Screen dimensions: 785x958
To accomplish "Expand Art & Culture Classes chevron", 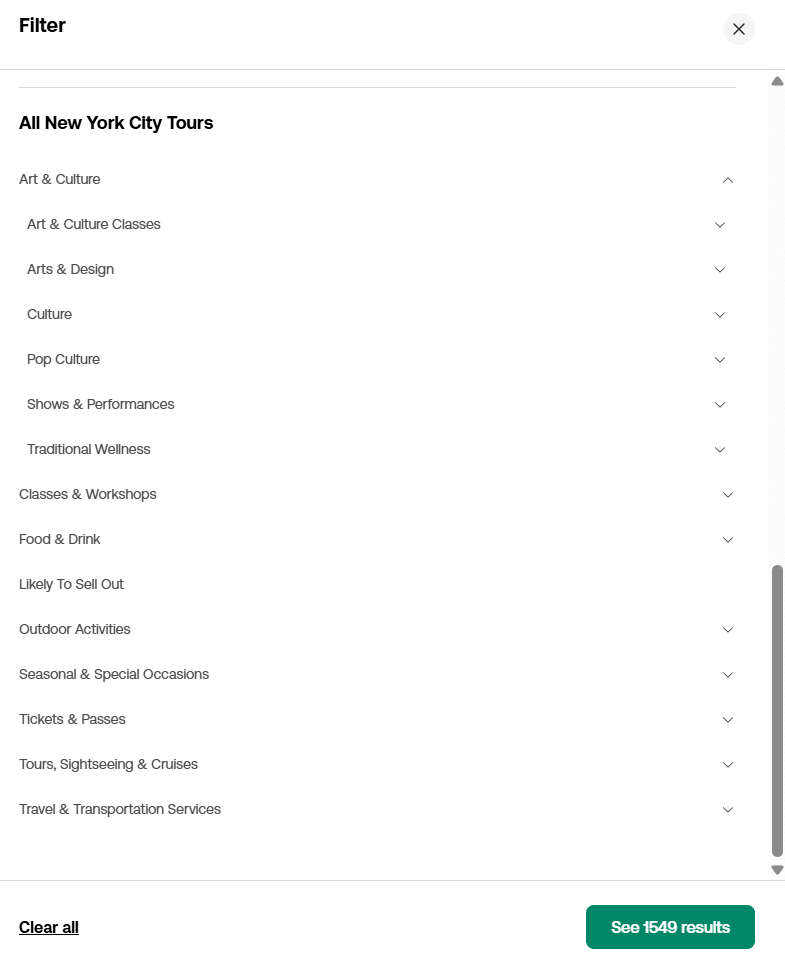I will click(x=720, y=225).
